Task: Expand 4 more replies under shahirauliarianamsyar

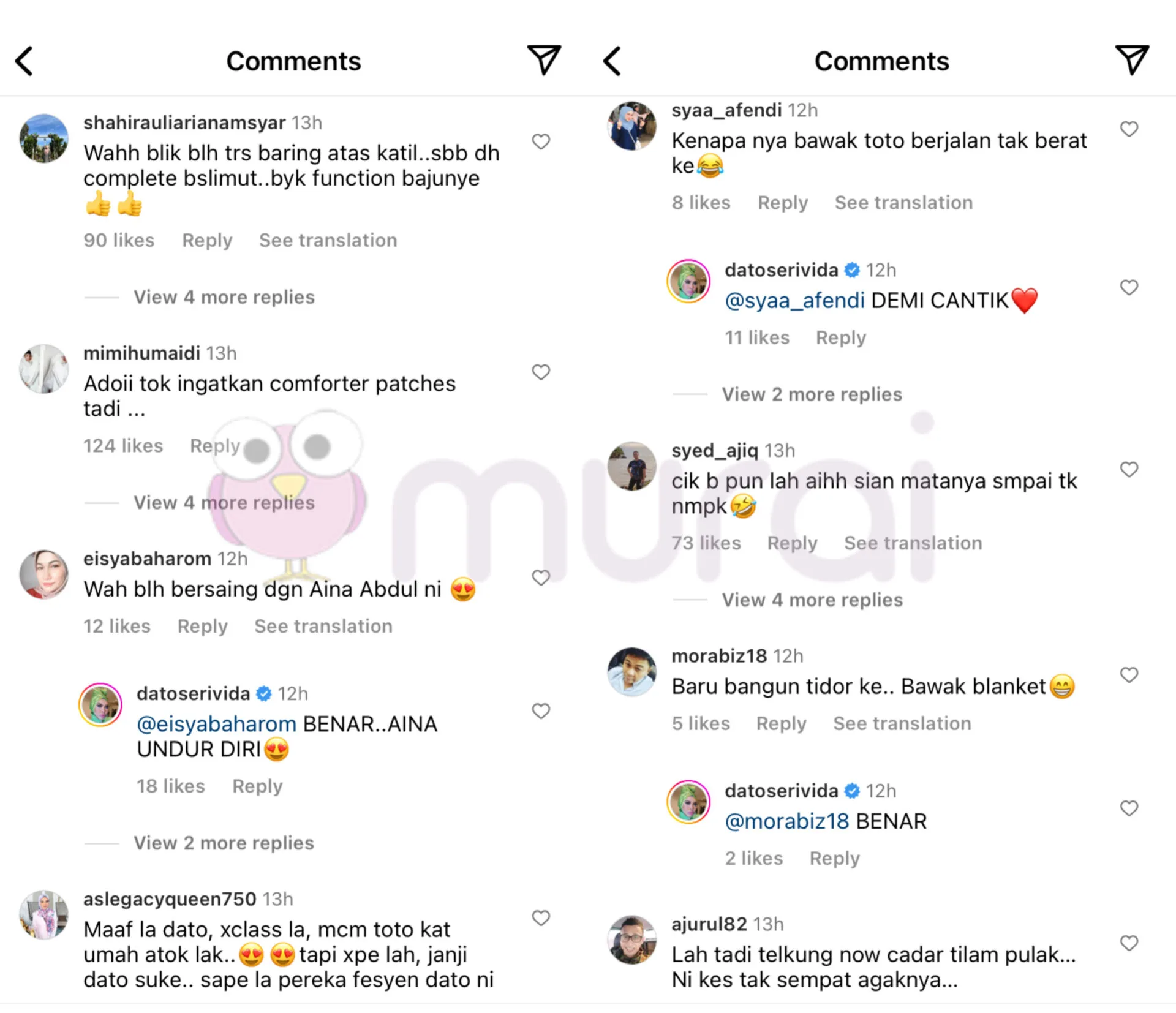Action: tap(224, 297)
